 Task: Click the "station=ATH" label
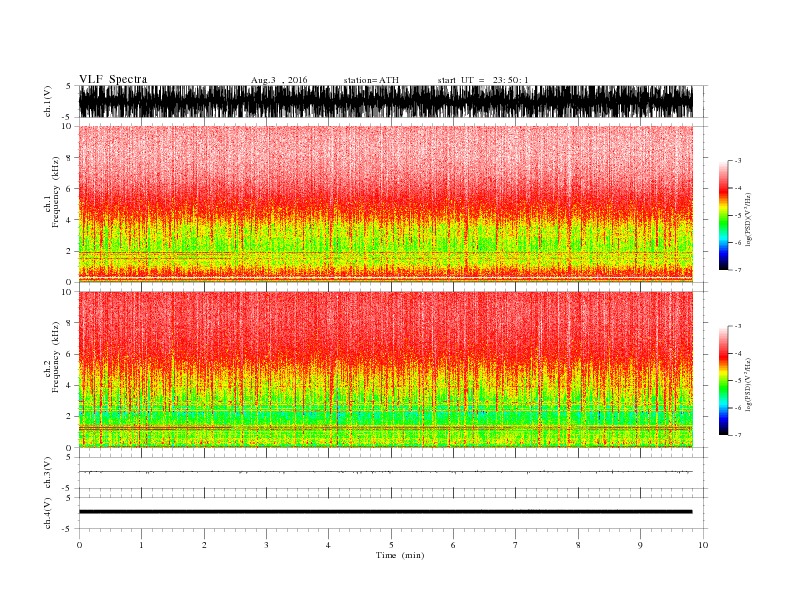(x=371, y=80)
